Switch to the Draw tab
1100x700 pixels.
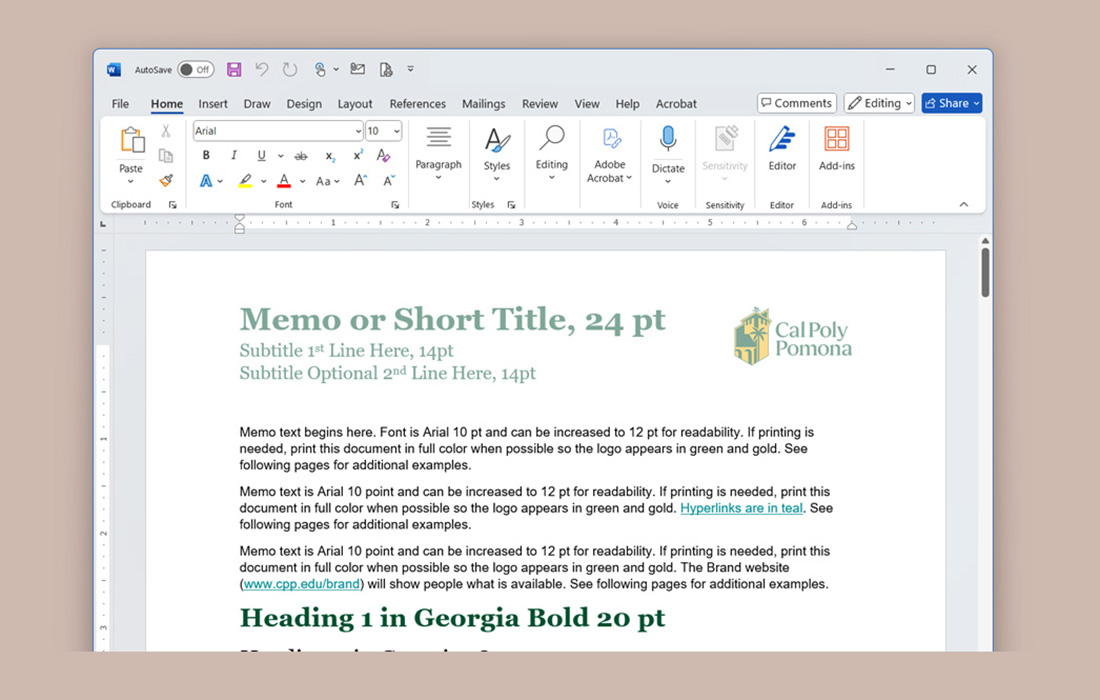tap(257, 104)
